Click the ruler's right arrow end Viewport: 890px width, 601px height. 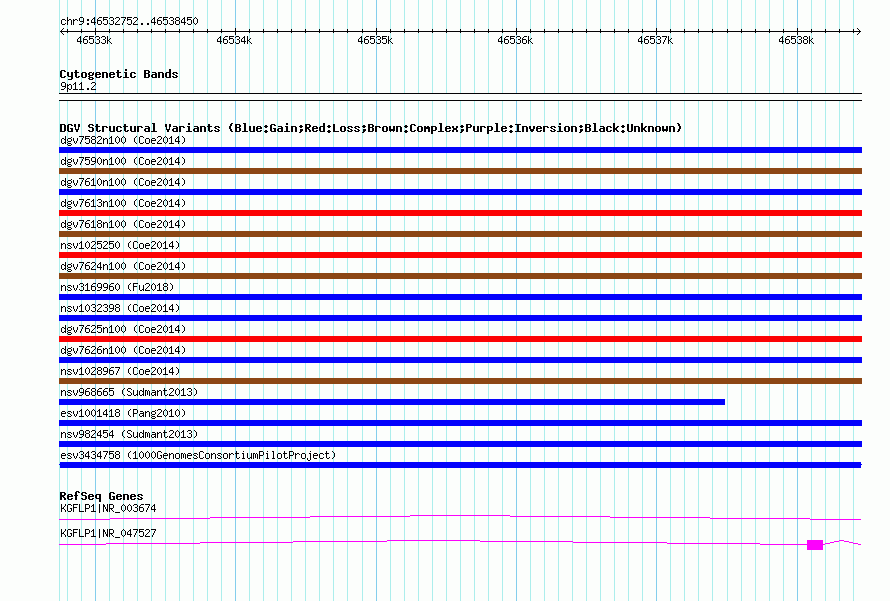[x=858, y=31]
